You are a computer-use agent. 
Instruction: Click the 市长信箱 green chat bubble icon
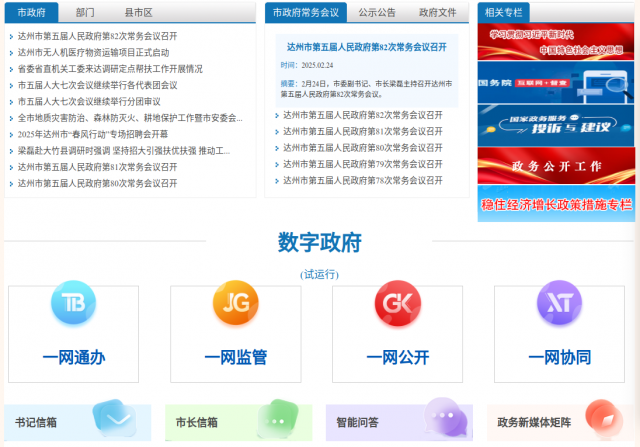coord(278,421)
